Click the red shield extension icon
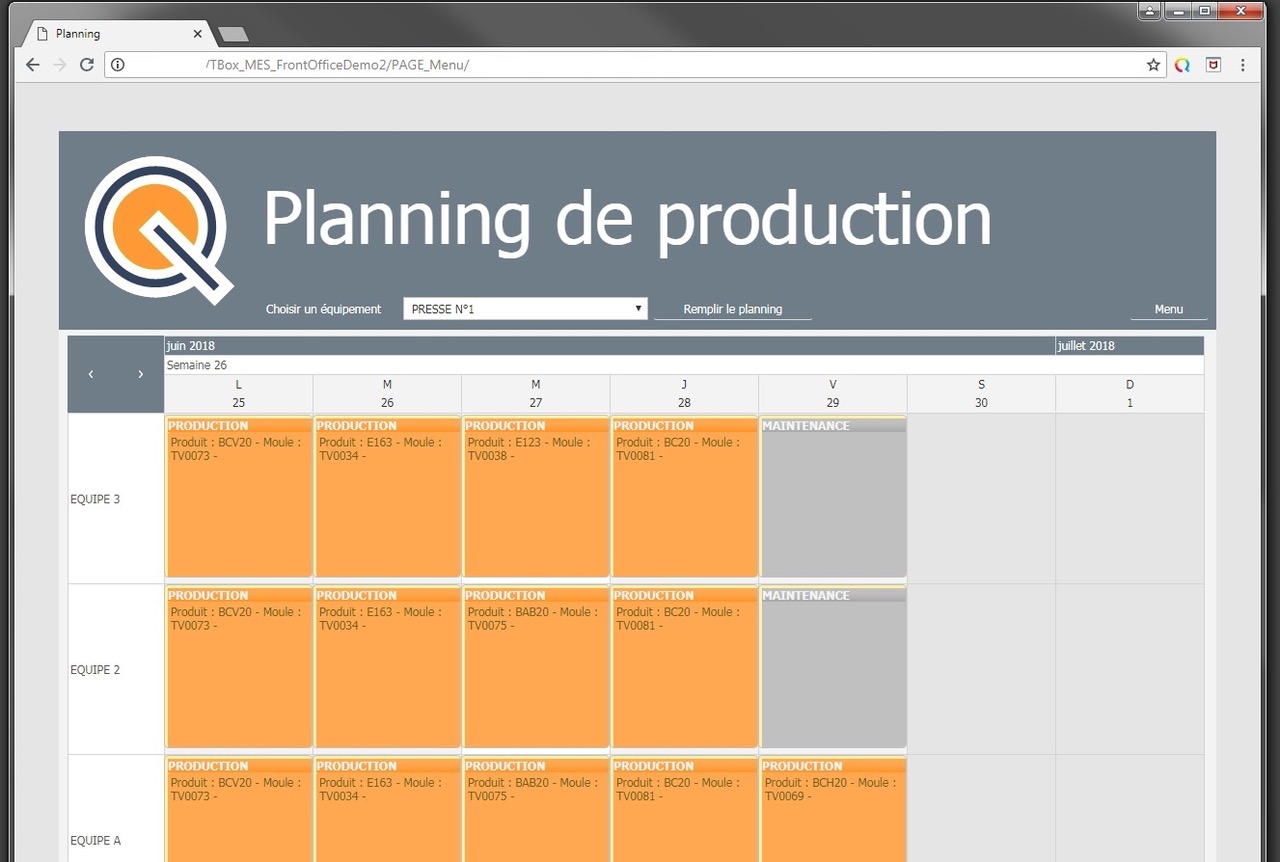1280x862 pixels. [x=1213, y=65]
